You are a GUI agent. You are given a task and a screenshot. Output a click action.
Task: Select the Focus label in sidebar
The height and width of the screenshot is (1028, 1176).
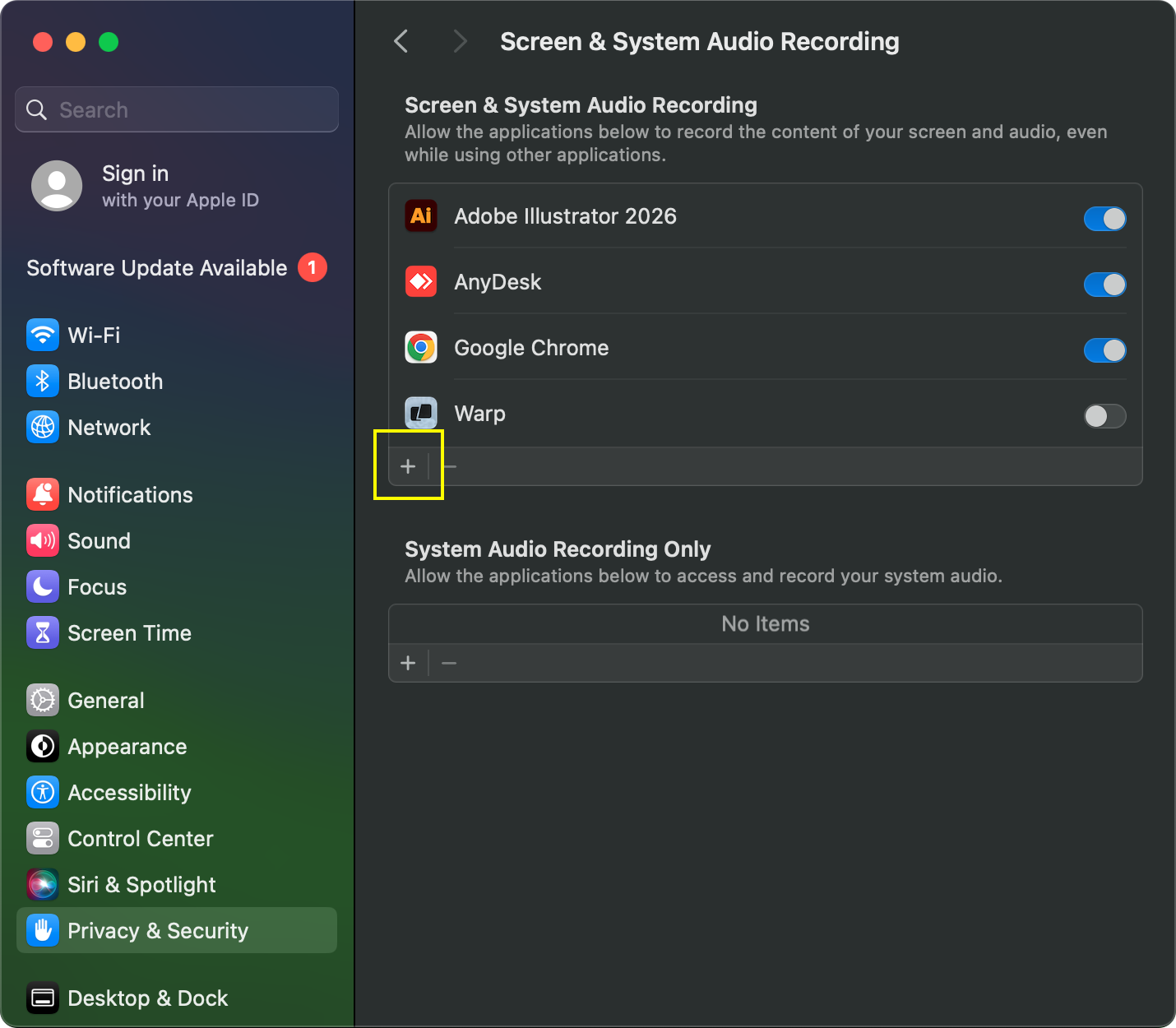tap(97, 587)
